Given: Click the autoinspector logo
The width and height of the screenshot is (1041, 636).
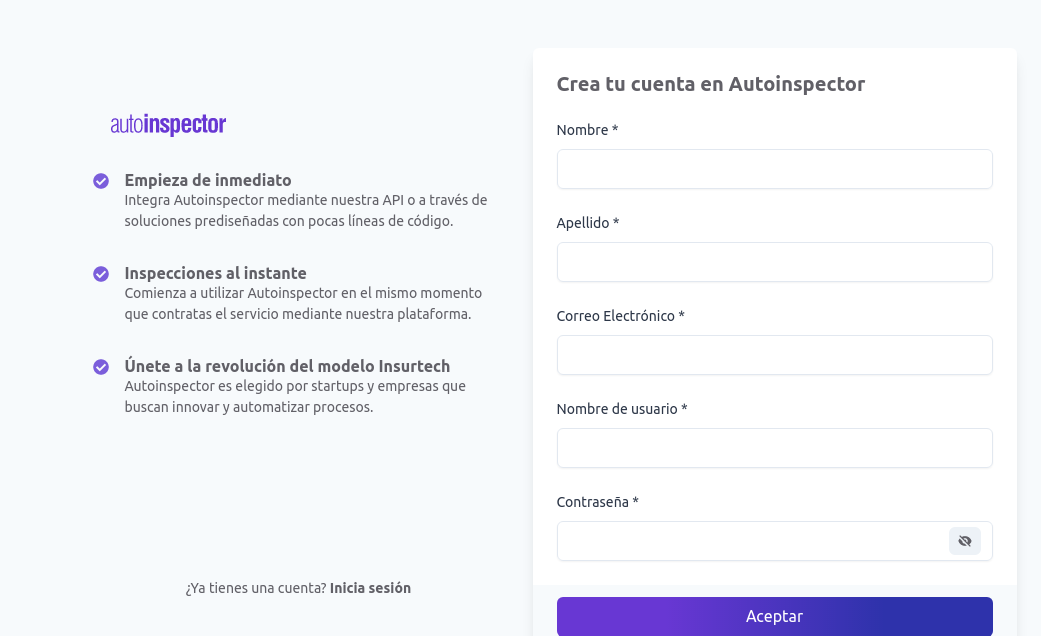Looking at the screenshot, I should click(x=168, y=124).
